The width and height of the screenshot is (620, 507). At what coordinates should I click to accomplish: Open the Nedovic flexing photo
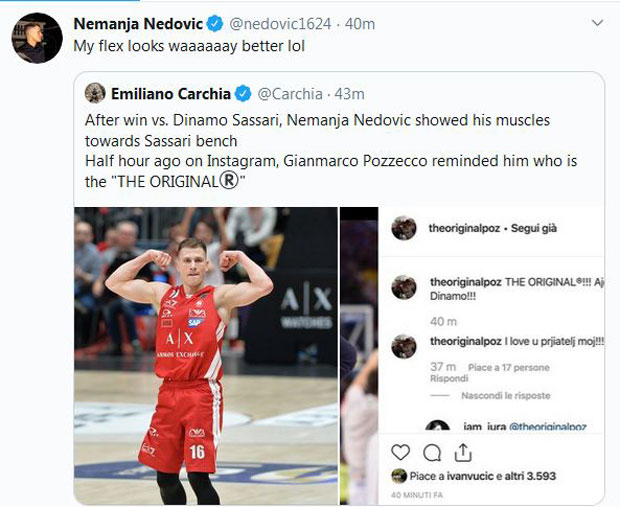coord(205,355)
